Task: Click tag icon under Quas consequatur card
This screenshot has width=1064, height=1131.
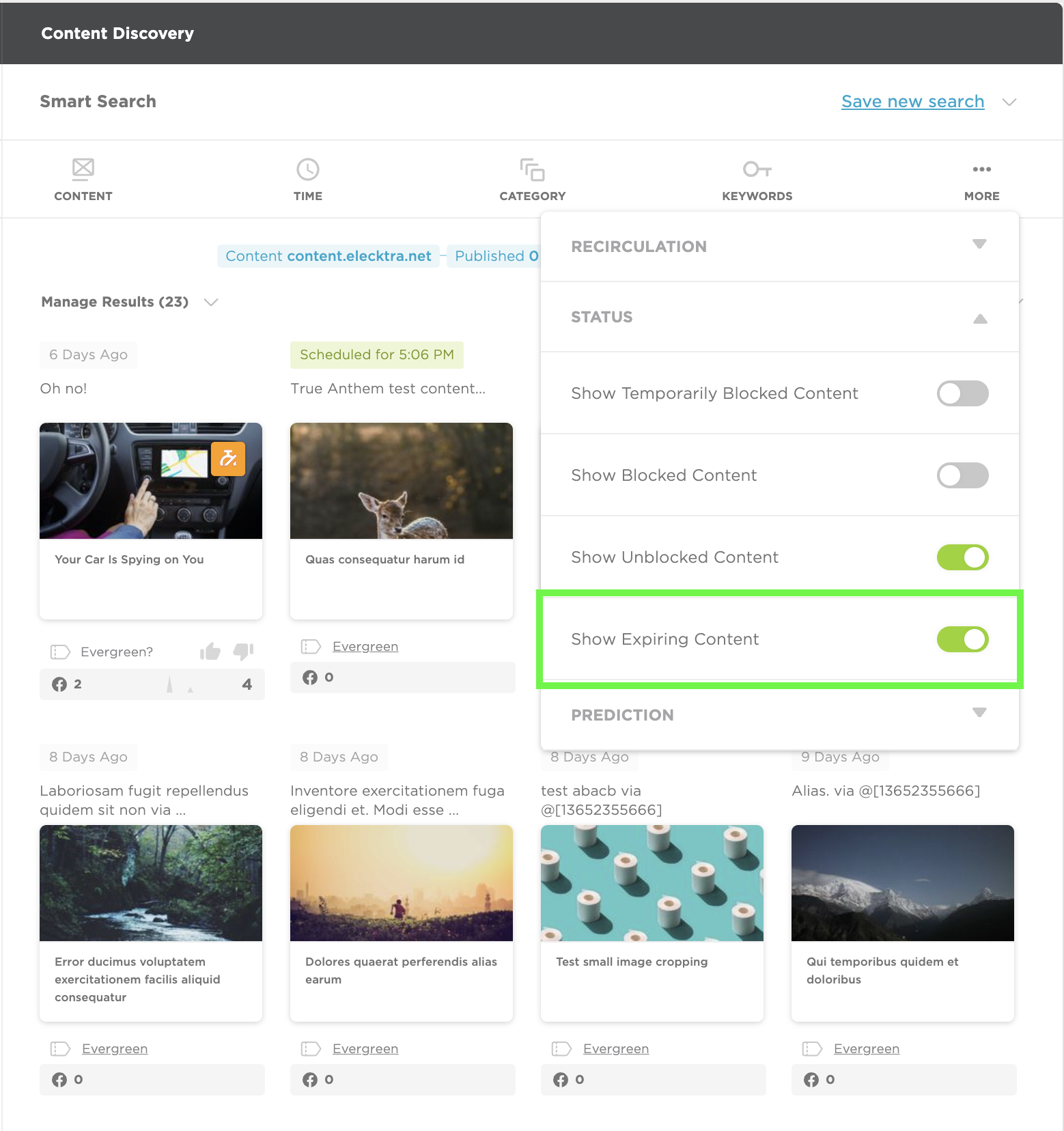Action: [311, 646]
